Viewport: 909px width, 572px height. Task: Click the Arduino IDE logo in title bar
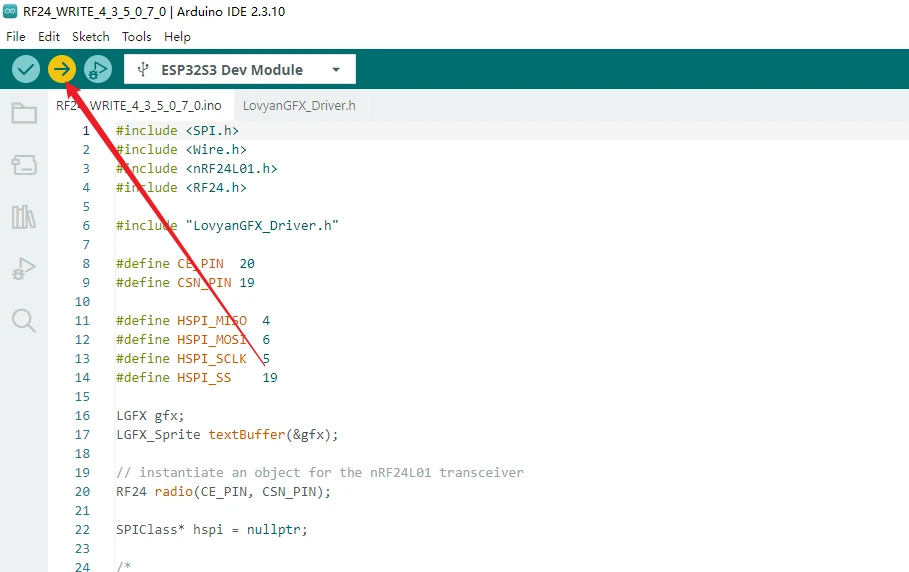coord(10,11)
